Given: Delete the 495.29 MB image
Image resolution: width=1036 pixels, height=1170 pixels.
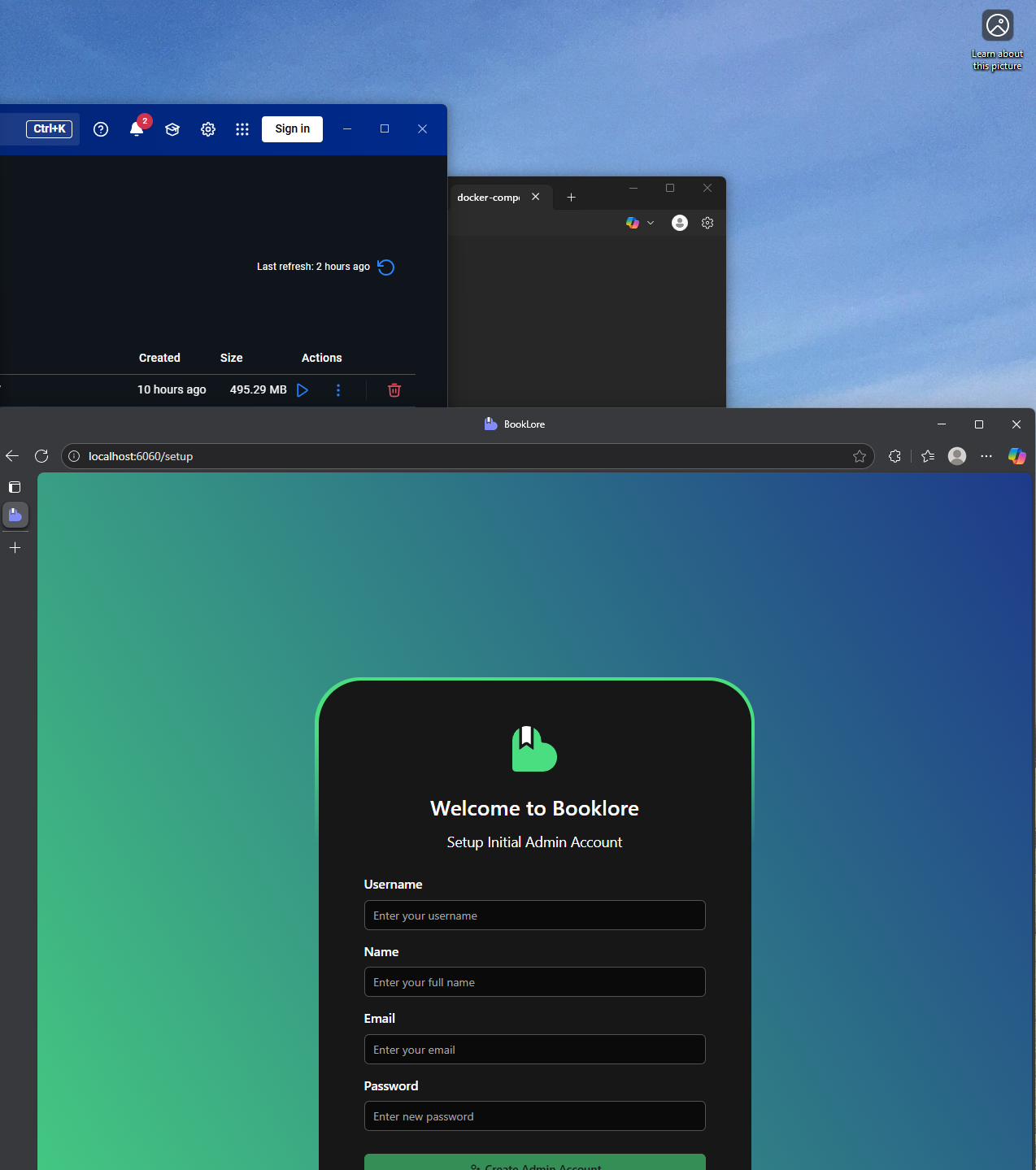Looking at the screenshot, I should point(394,390).
